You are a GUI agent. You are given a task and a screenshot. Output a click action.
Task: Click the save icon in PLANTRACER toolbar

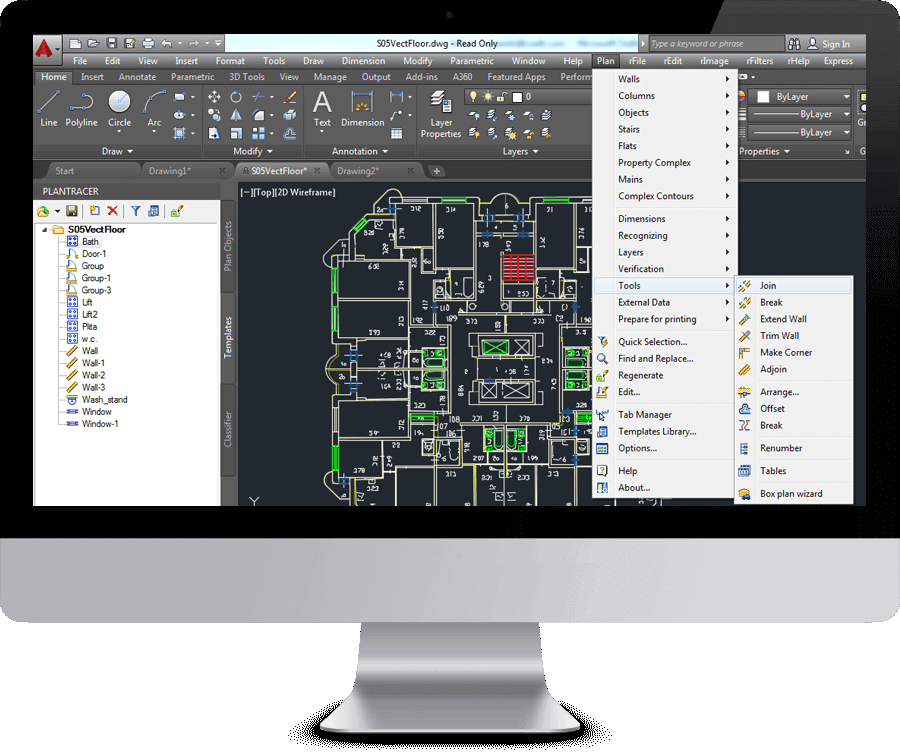73,211
